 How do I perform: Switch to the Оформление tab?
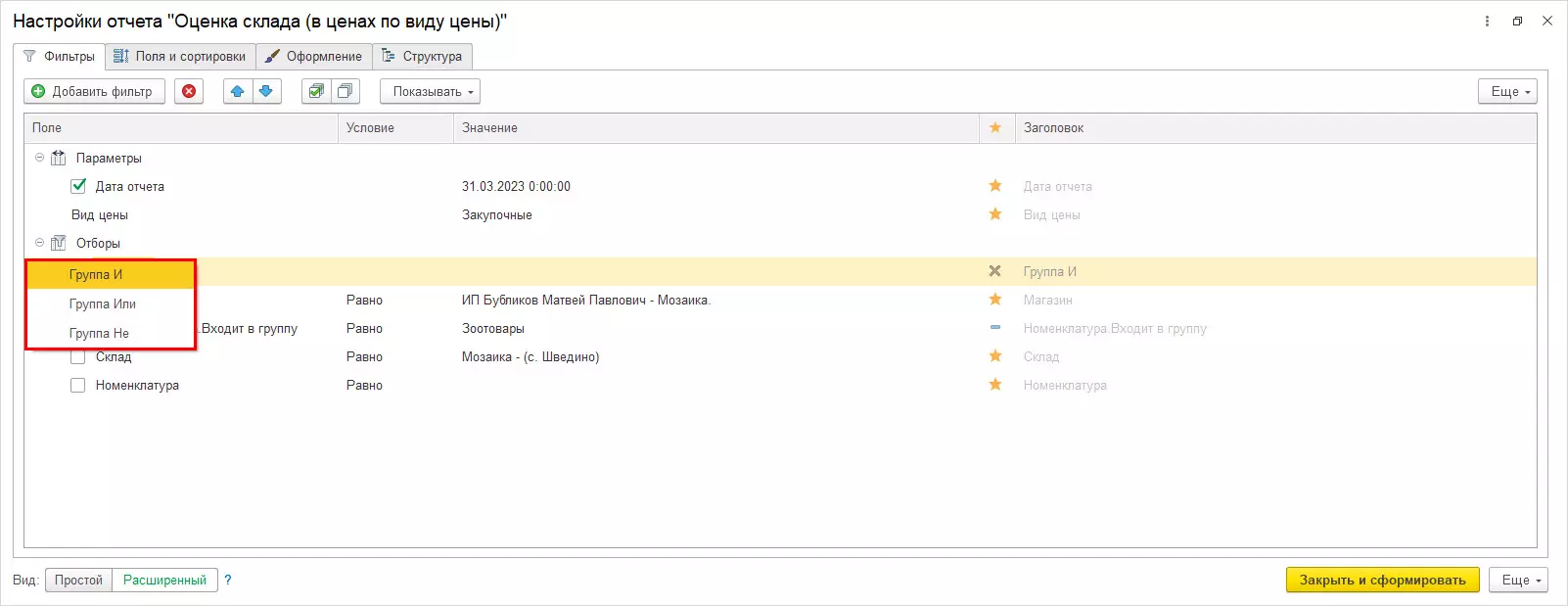(x=314, y=56)
